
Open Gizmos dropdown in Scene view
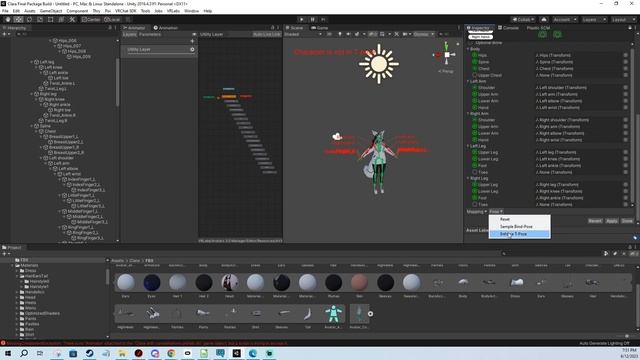[x=423, y=34]
